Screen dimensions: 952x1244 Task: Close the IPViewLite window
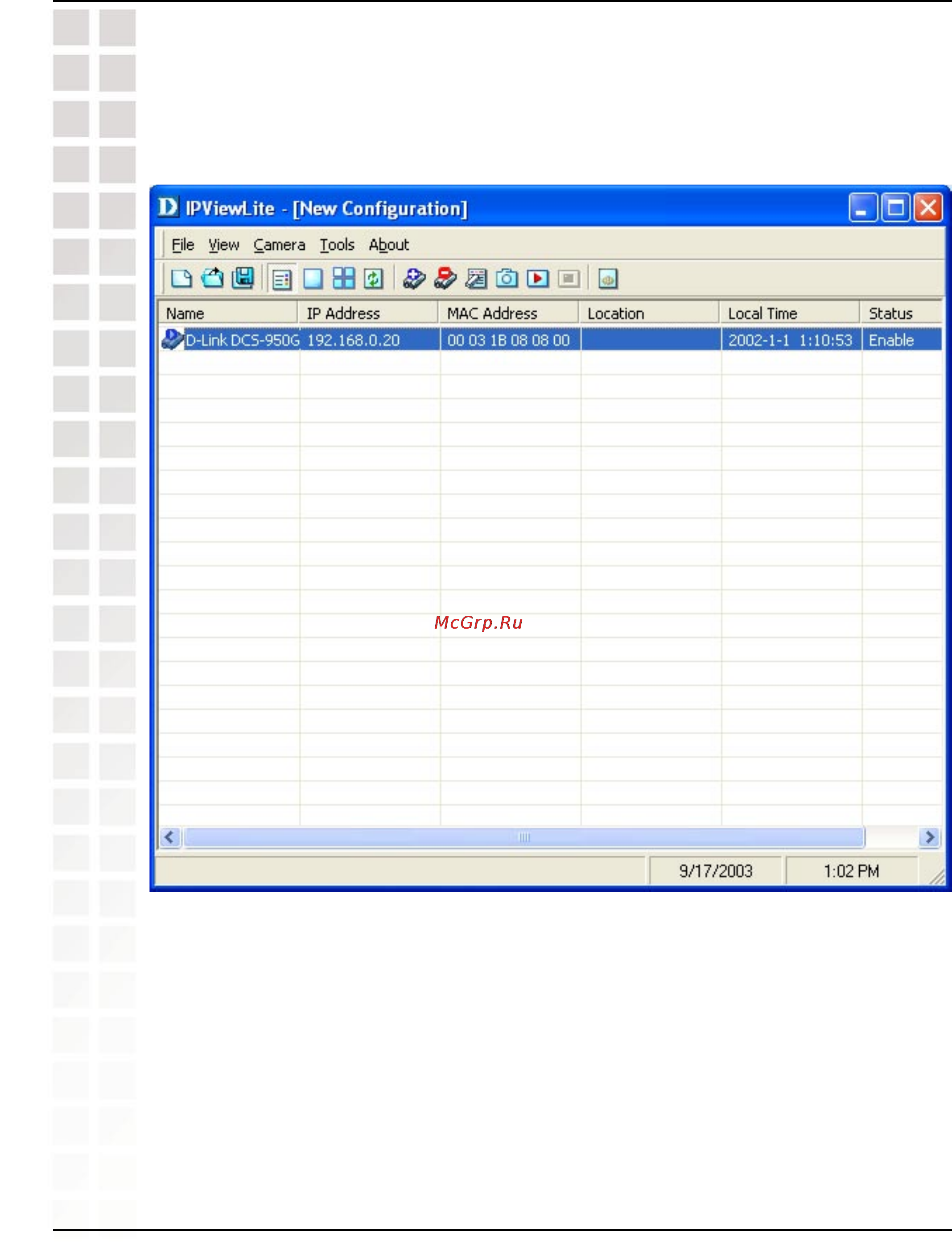pyautogui.click(x=928, y=207)
